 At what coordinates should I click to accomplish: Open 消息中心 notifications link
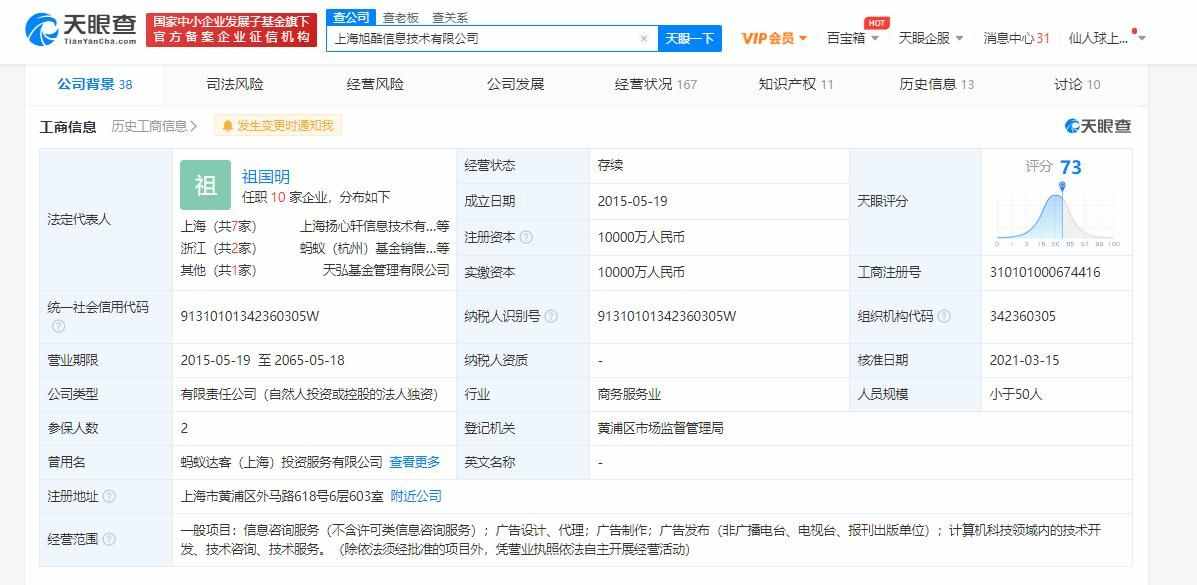pyautogui.click(x=1016, y=38)
